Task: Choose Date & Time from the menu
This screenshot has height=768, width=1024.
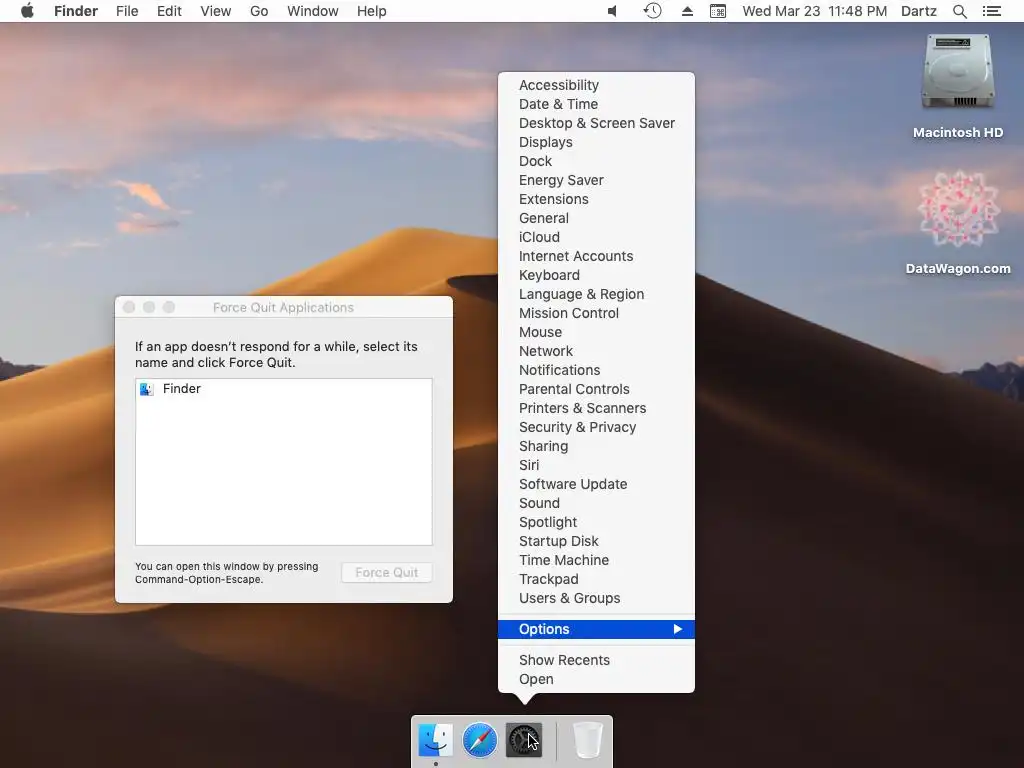Action: 596,104
